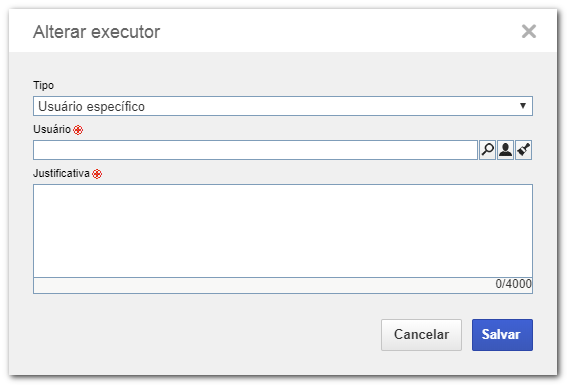Click the Tipo field label
Image resolution: width=567 pixels, height=385 pixels.
(x=43, y=85)
